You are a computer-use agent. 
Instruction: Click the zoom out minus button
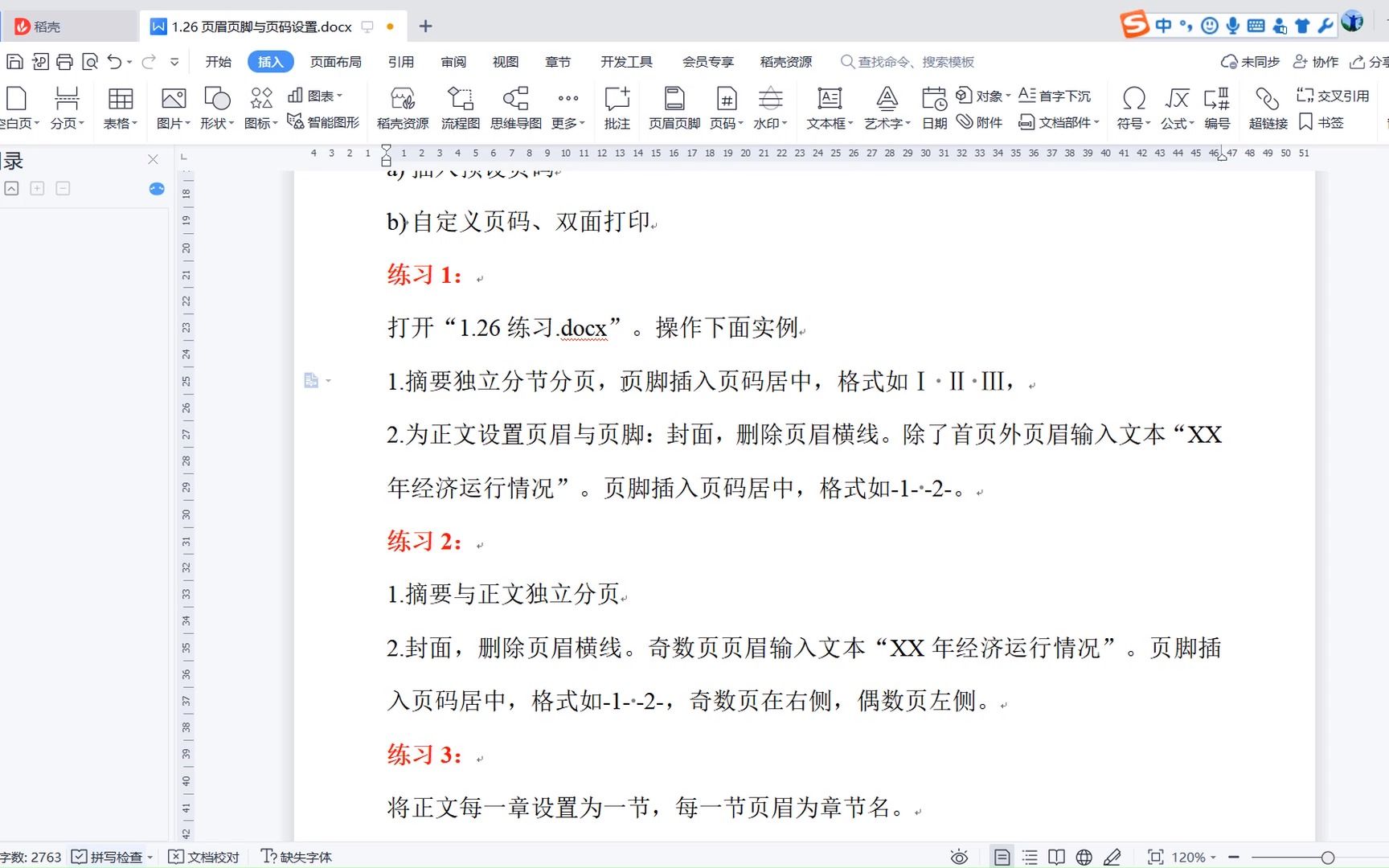pyautogui.click(x=1234, y=858)
